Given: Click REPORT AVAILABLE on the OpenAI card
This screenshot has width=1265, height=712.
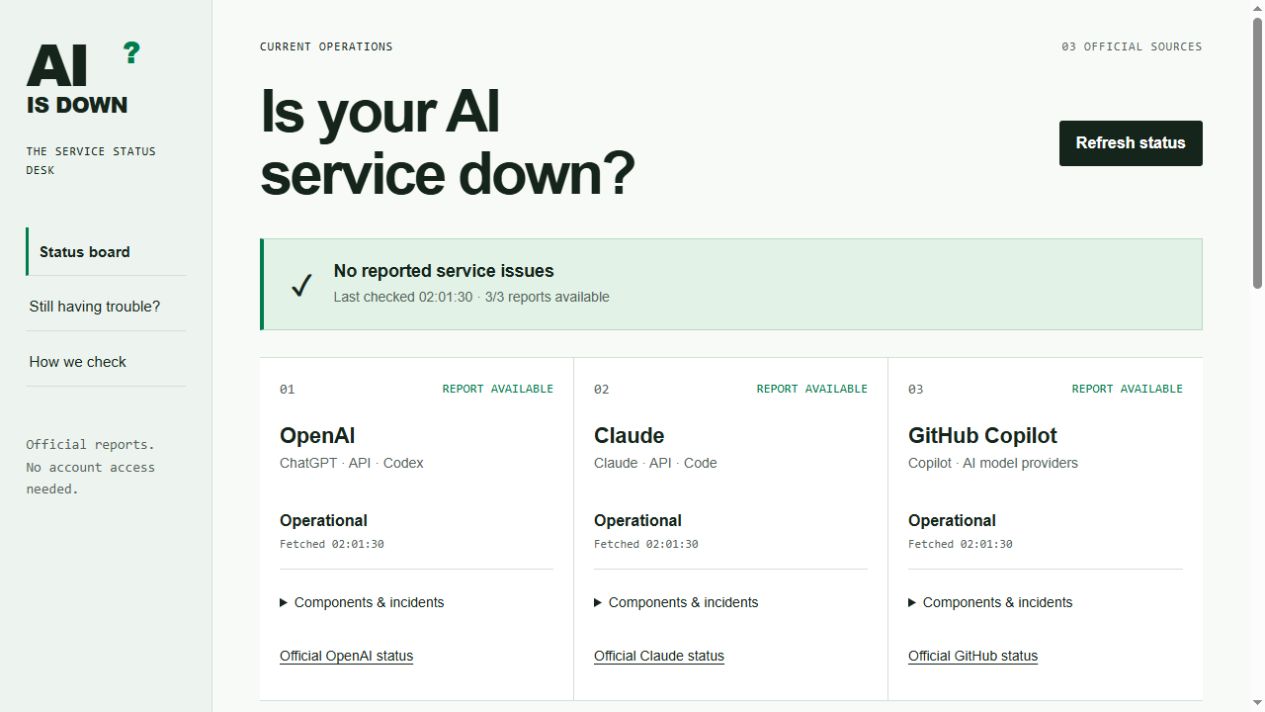Looking at the screenshot, I should click(498, 389).
